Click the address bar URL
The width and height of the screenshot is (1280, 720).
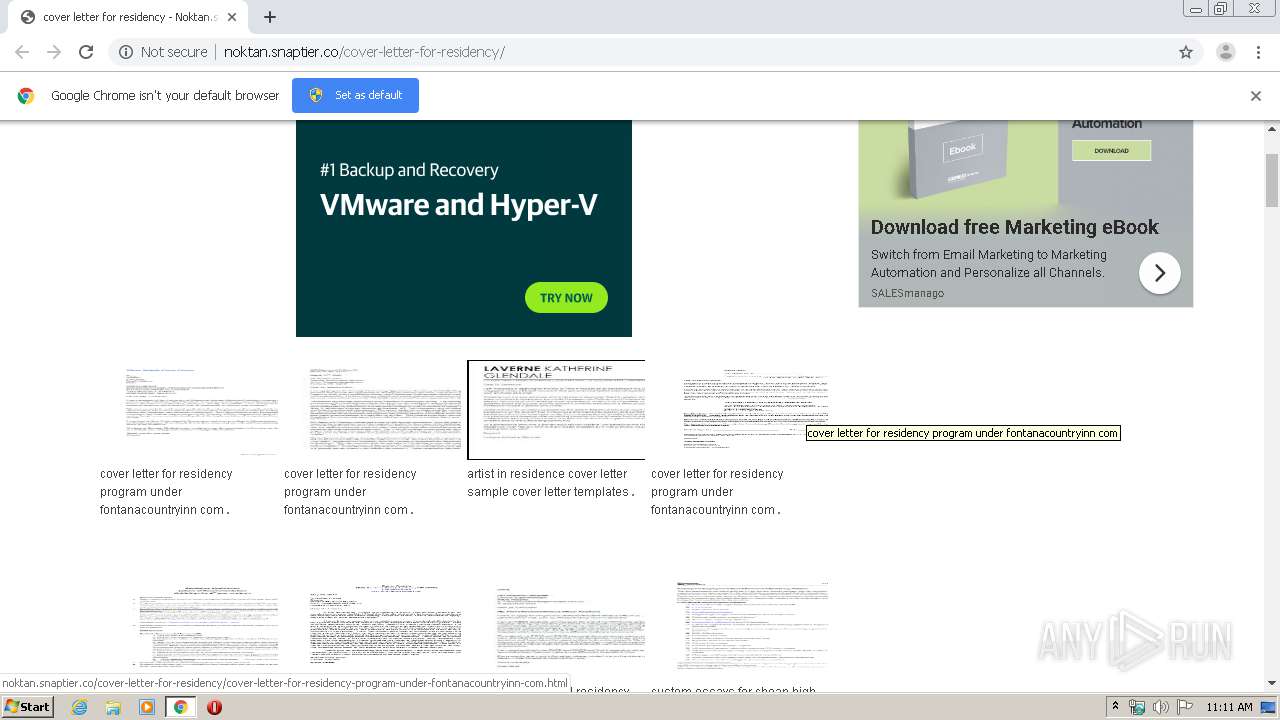click(x=364, y=52)
